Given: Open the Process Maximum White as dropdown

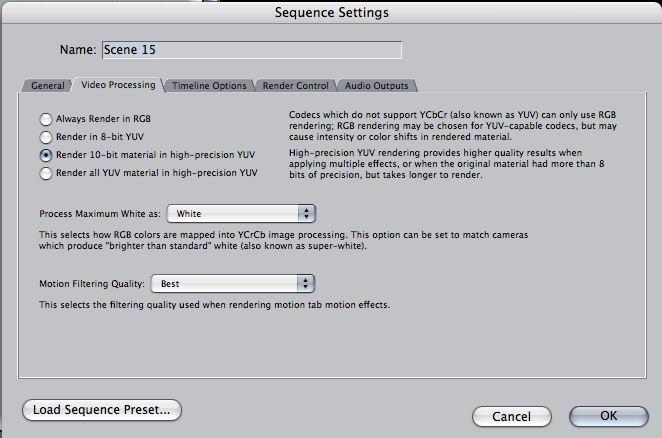Looking at the screenshot, I should click(x=240, y=213).
